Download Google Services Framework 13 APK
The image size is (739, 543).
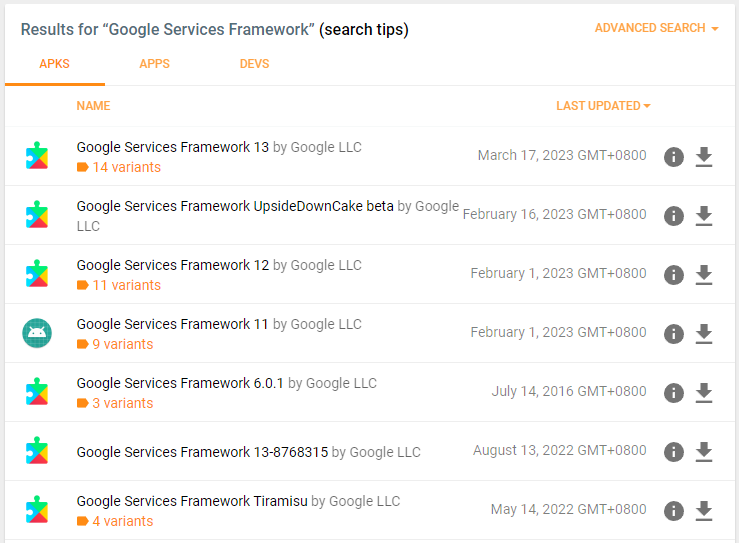703,156
